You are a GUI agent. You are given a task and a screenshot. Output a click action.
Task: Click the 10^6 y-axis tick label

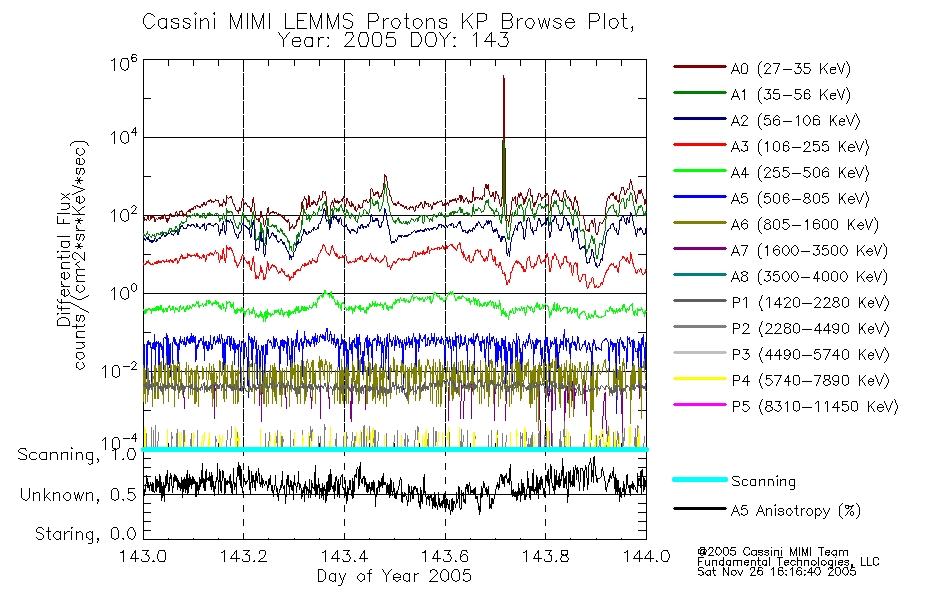pos(124,63)
